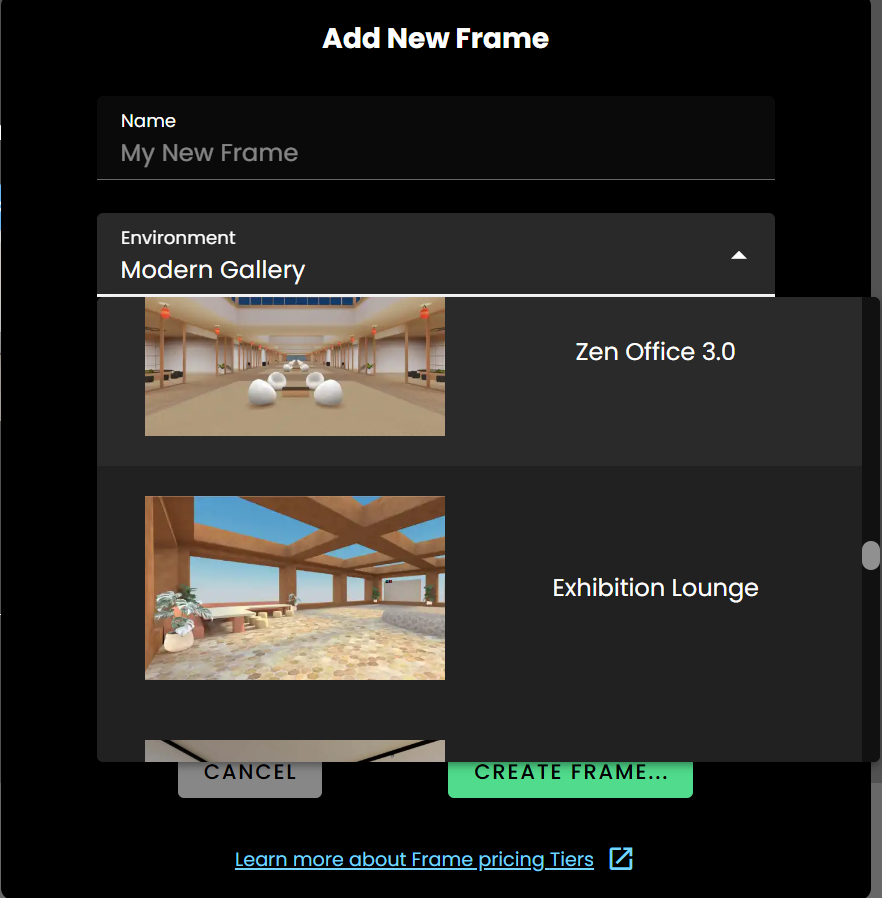The height and width of the screenshot is (898, 882).
Task: Click the scrollbar track above the handle
Action: point(870,420)
